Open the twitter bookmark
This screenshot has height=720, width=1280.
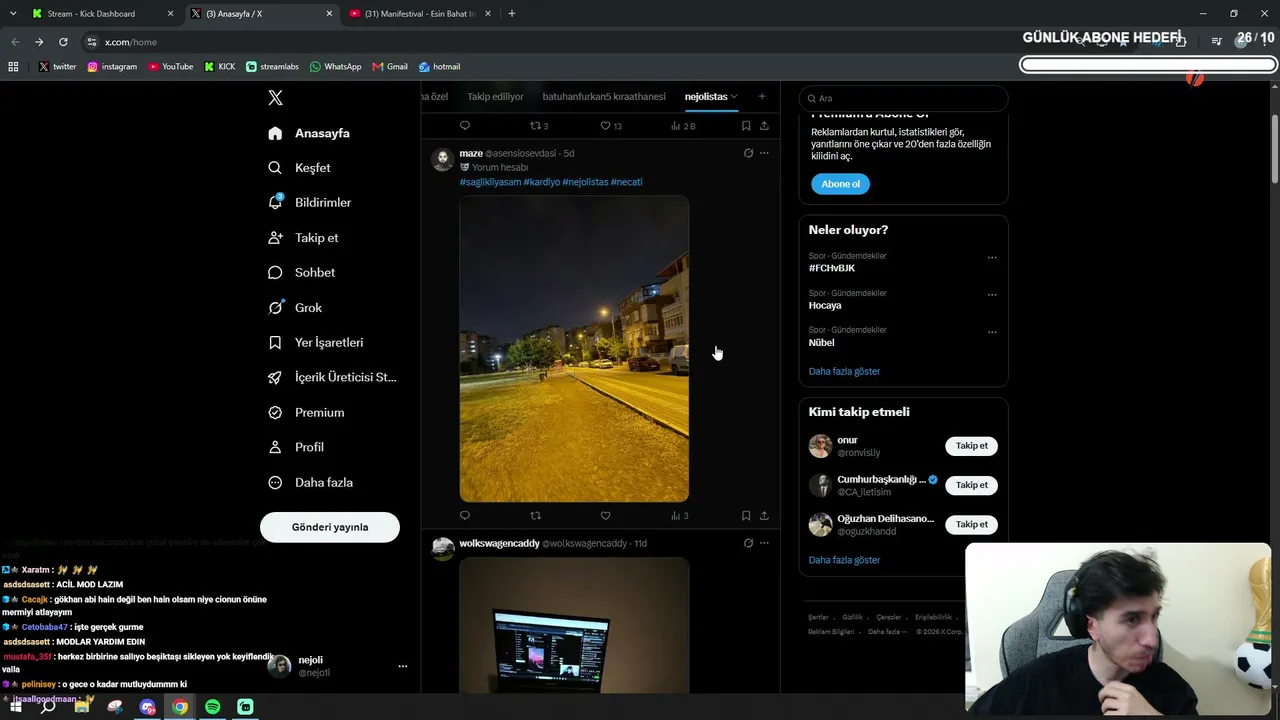coord(58,67)
